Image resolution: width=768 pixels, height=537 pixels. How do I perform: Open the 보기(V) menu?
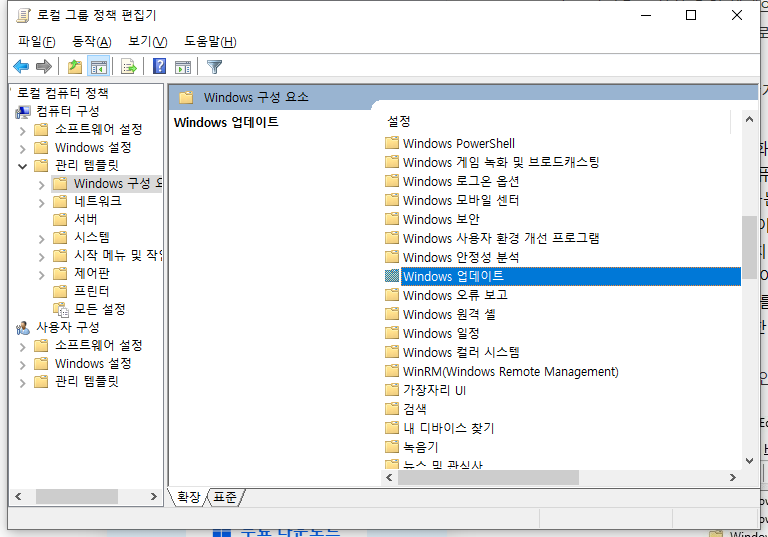[147, 42]
